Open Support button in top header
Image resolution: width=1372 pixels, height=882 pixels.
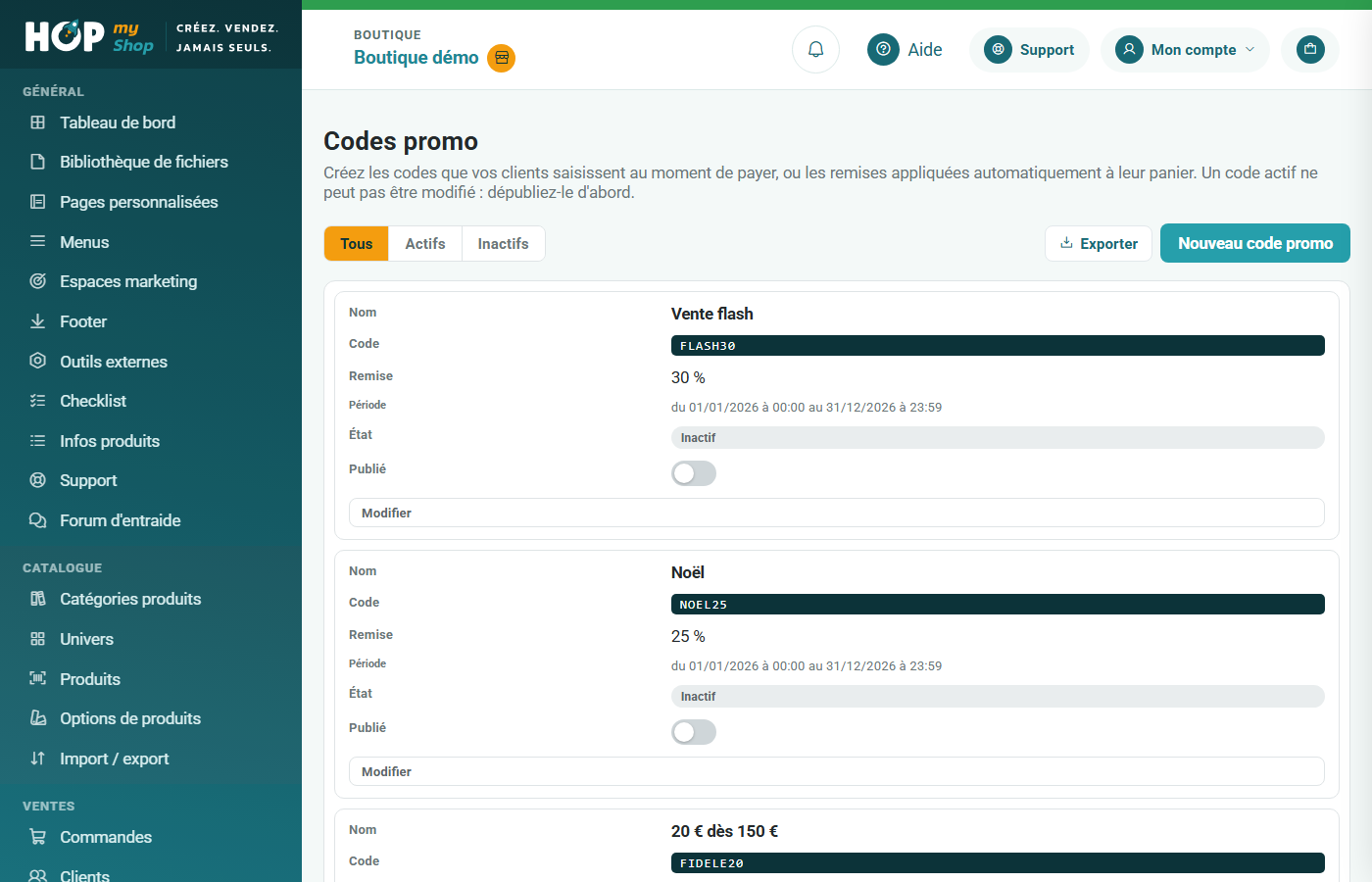(1029, 49)
